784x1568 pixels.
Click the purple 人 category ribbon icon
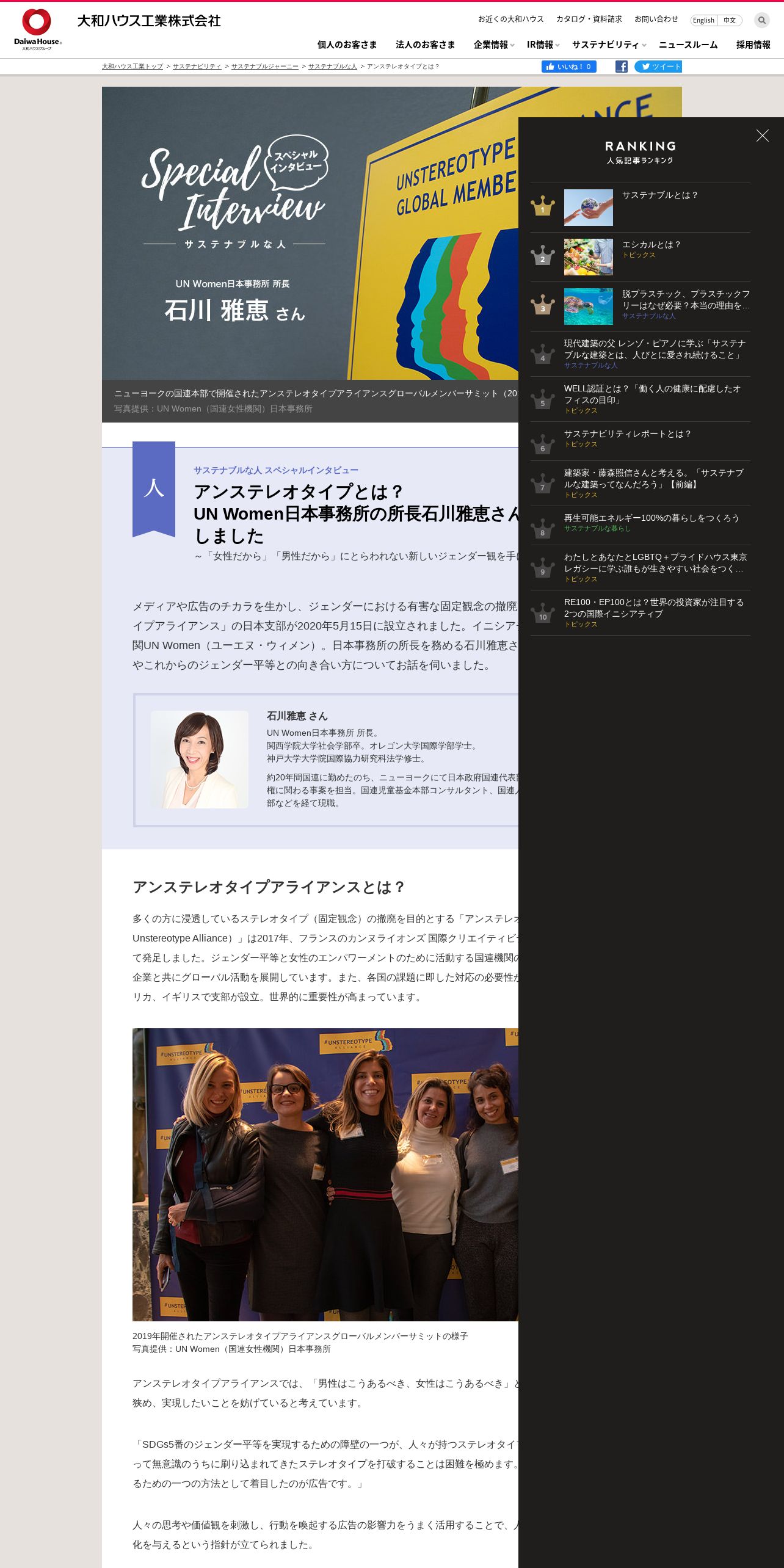pos(154,488)
